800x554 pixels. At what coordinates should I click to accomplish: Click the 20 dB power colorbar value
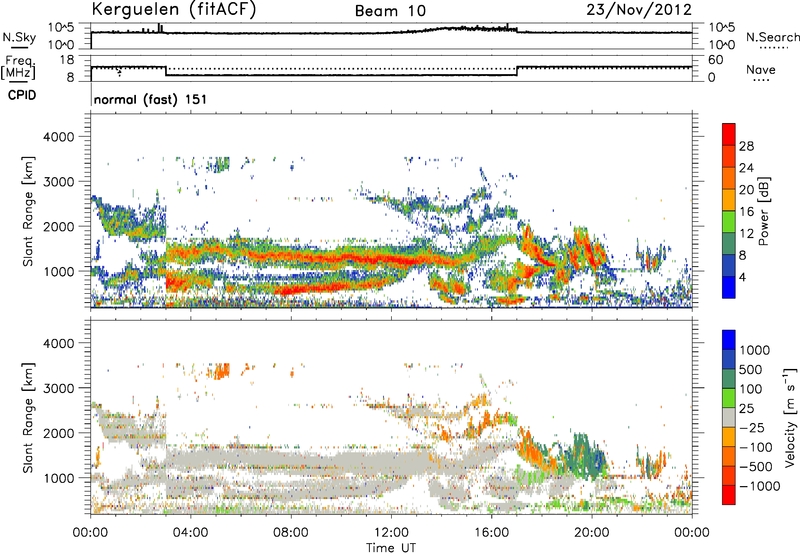[x=746, y=190]
